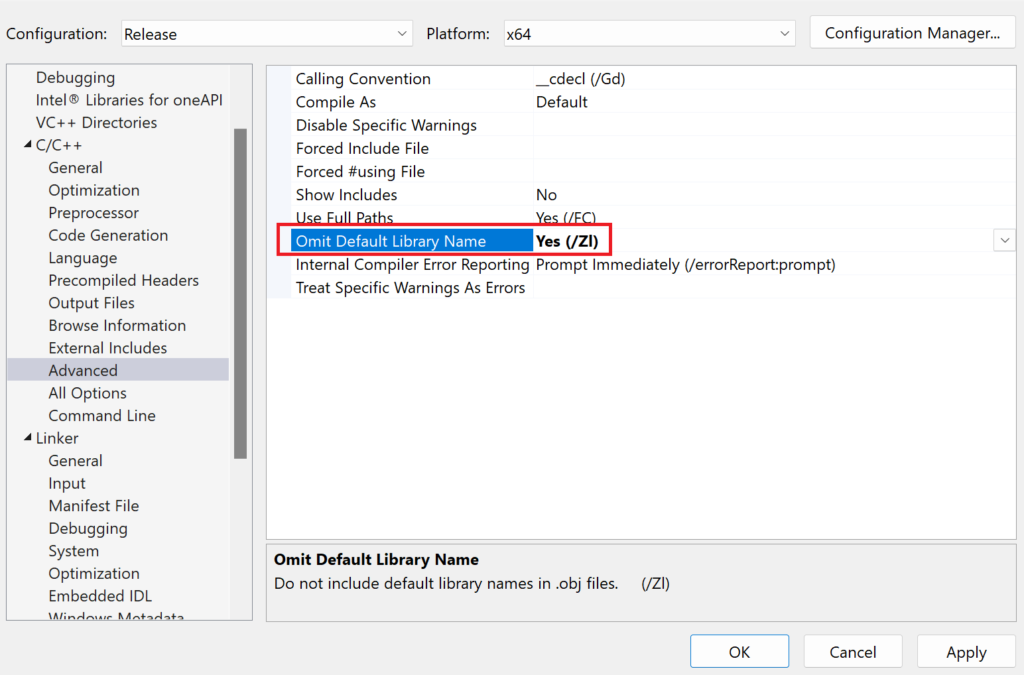Select Manifest File under Linker
Viewport: 1024px width, 675px height.
(x=94, y=506)
